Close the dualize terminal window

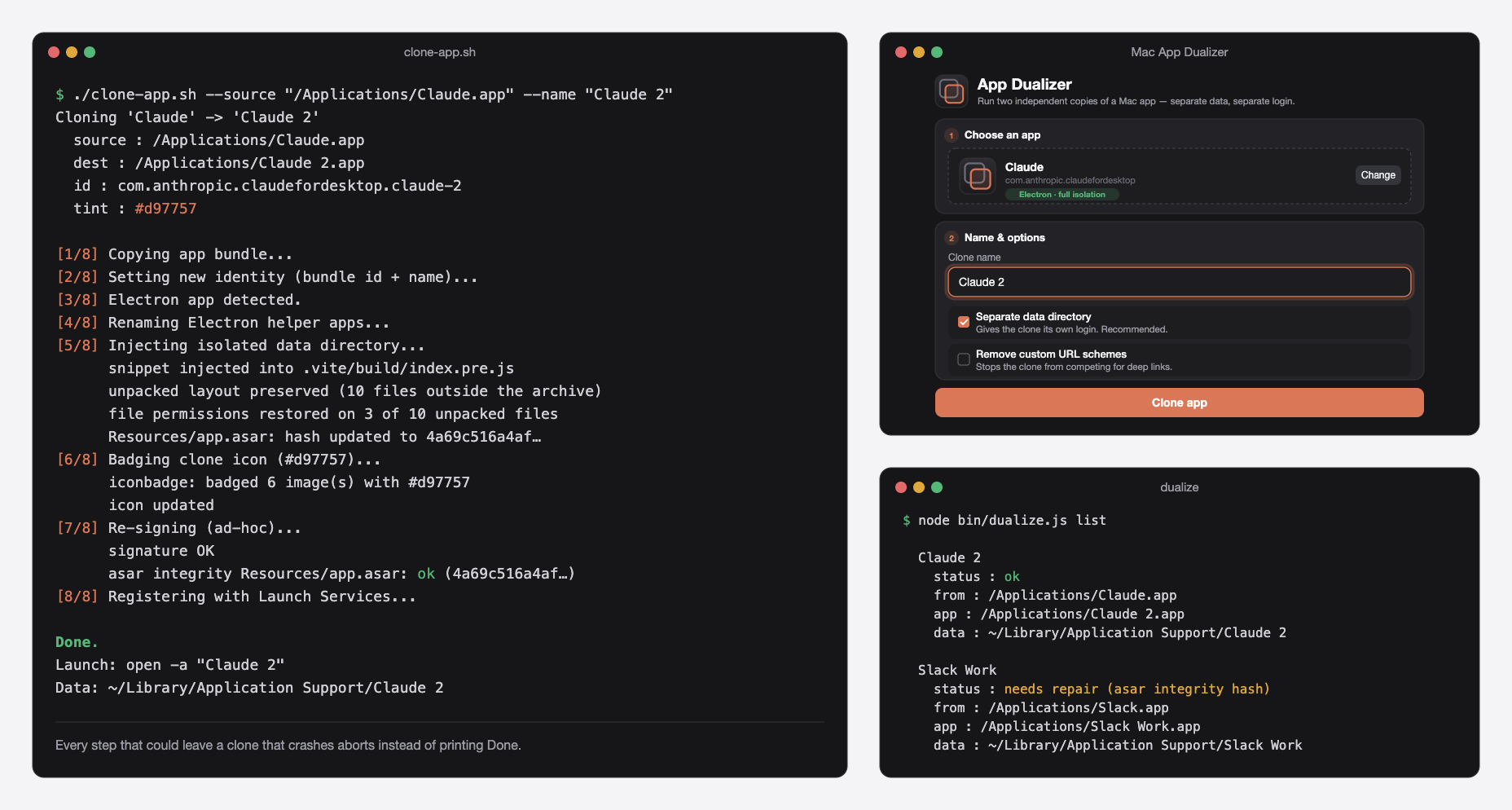pyautogui.click(x=901, y=487)
